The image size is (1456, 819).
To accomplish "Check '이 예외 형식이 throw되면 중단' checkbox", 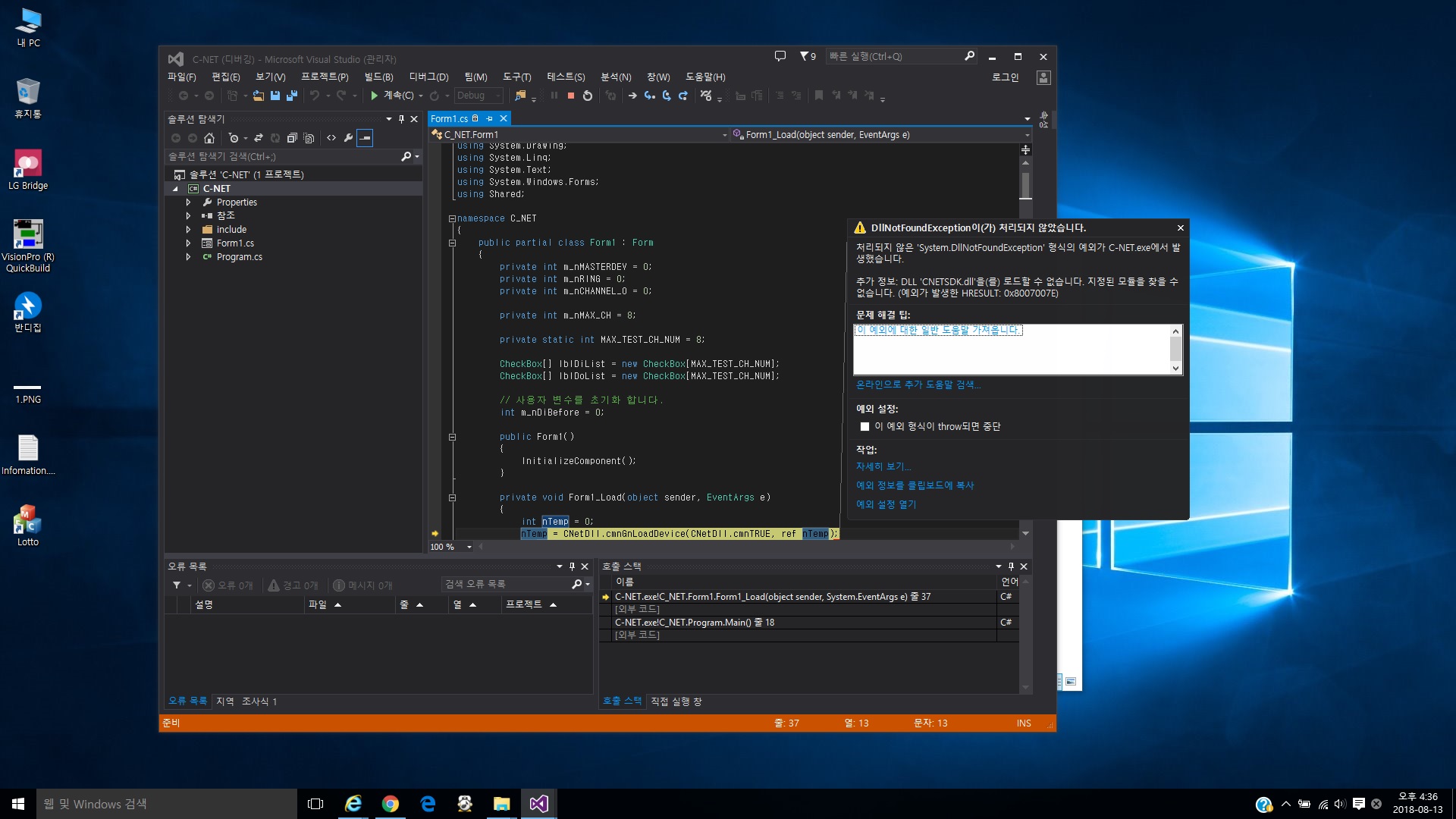I will pos(864,427).
